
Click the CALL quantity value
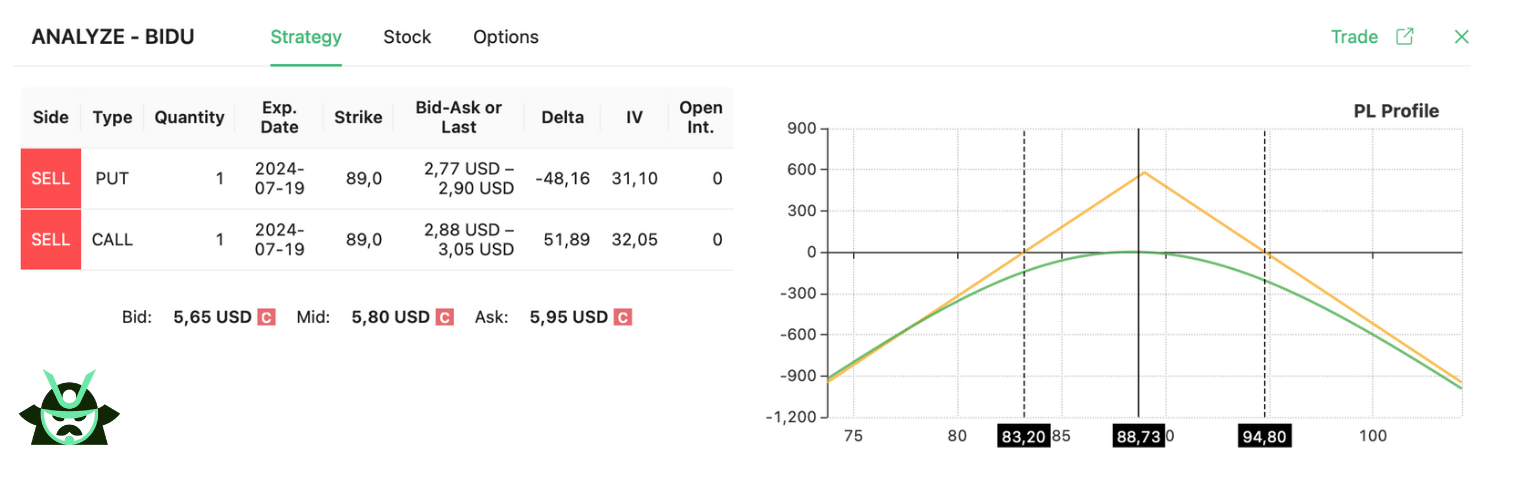(x=219, y=240)
